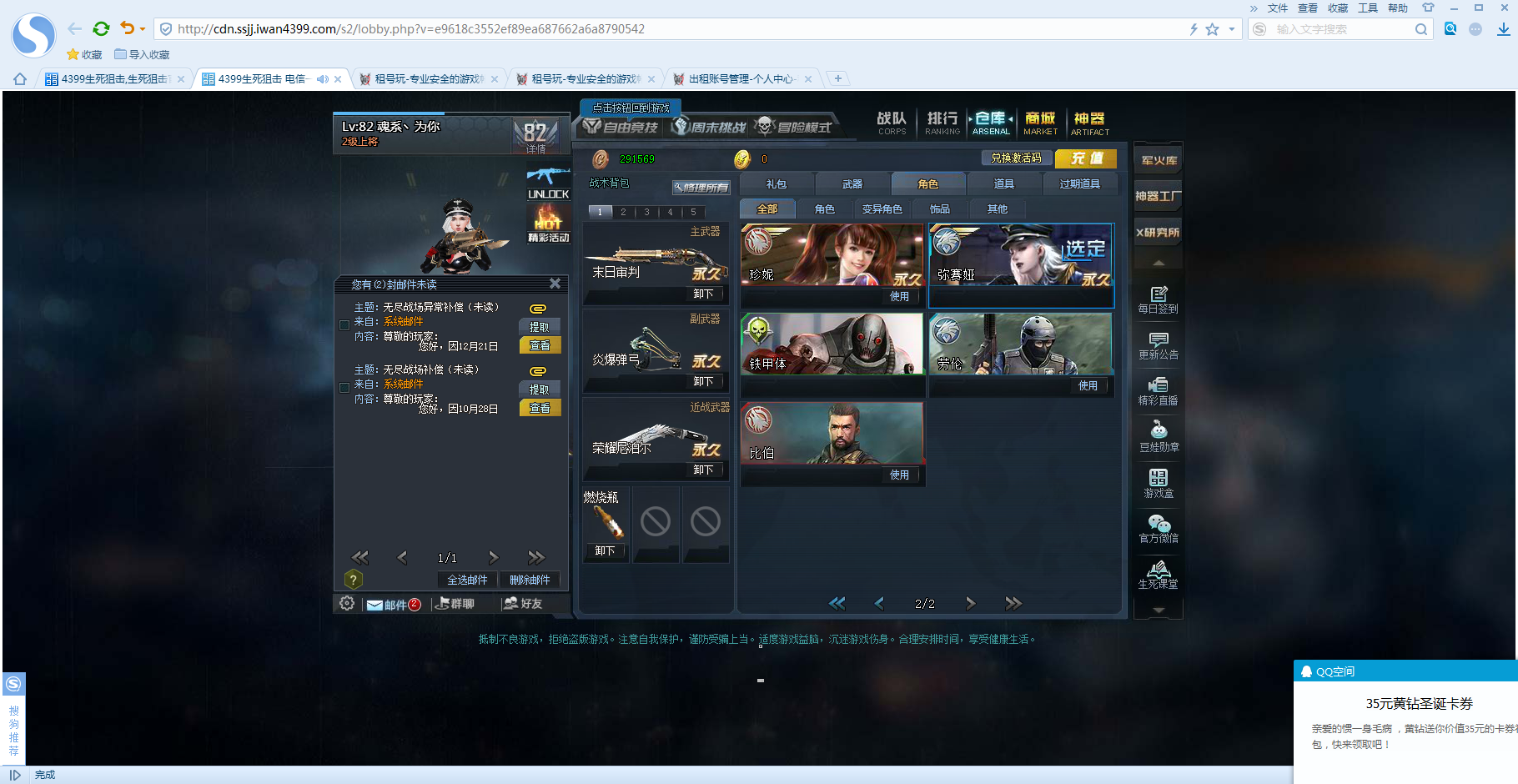The height and width of the screenshot is (784, 1518).
Task: Go to last page of character list
Action: pos(1013,603)
